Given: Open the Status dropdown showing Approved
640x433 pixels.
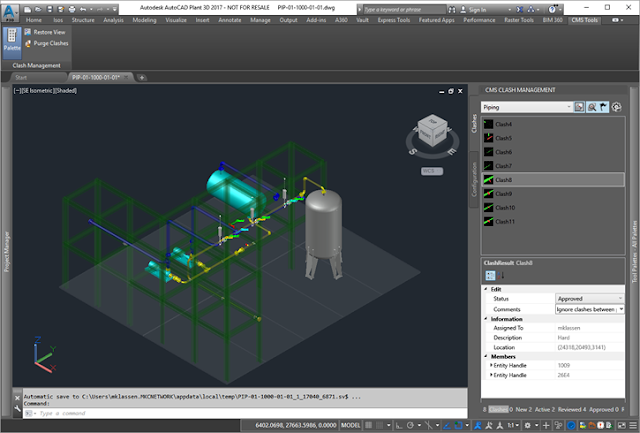Looking at the screenshot, I should click(590, 298).
